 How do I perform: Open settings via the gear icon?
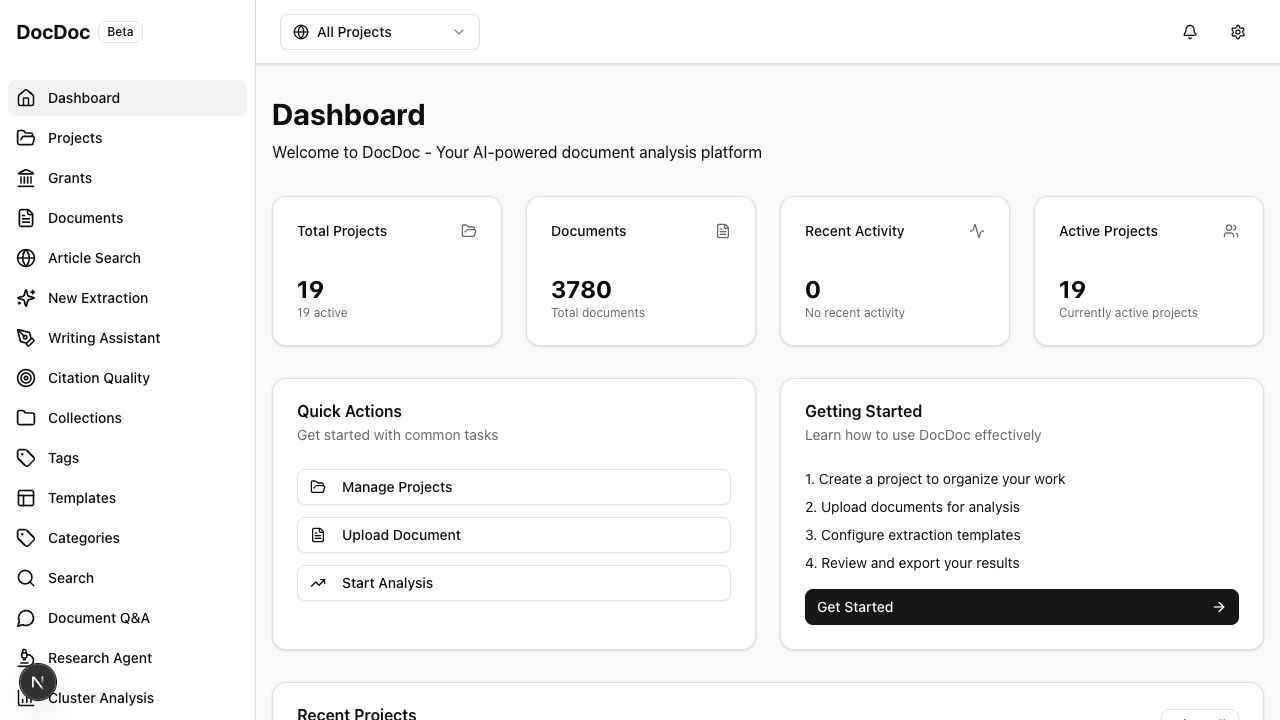(1238, 32)
